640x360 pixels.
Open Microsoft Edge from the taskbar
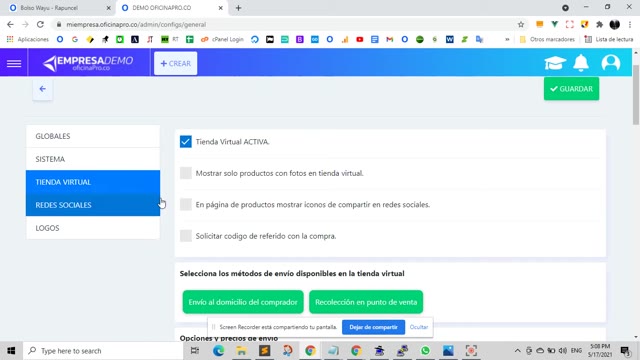[x=218, y=351]
